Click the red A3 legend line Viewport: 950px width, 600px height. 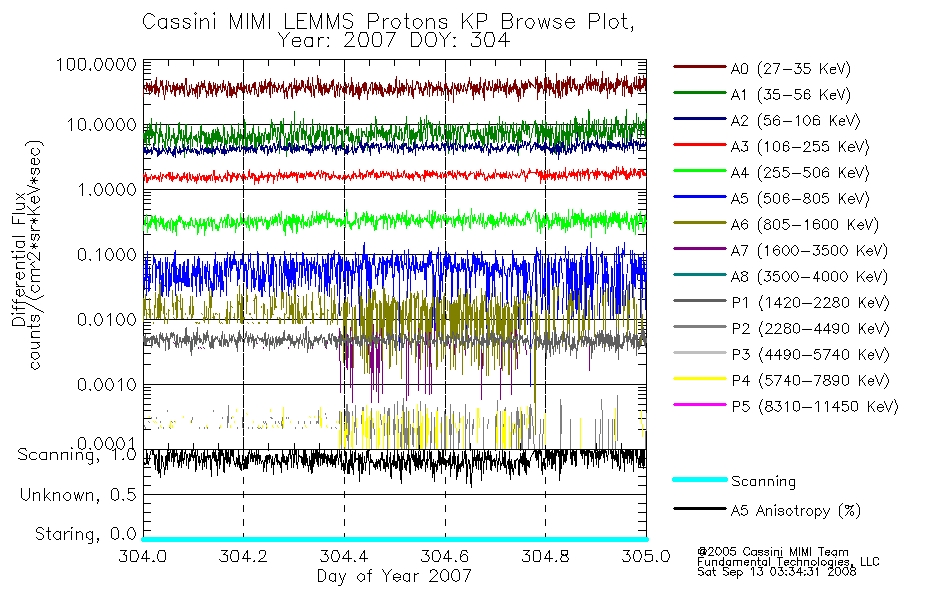coord(699,145)
